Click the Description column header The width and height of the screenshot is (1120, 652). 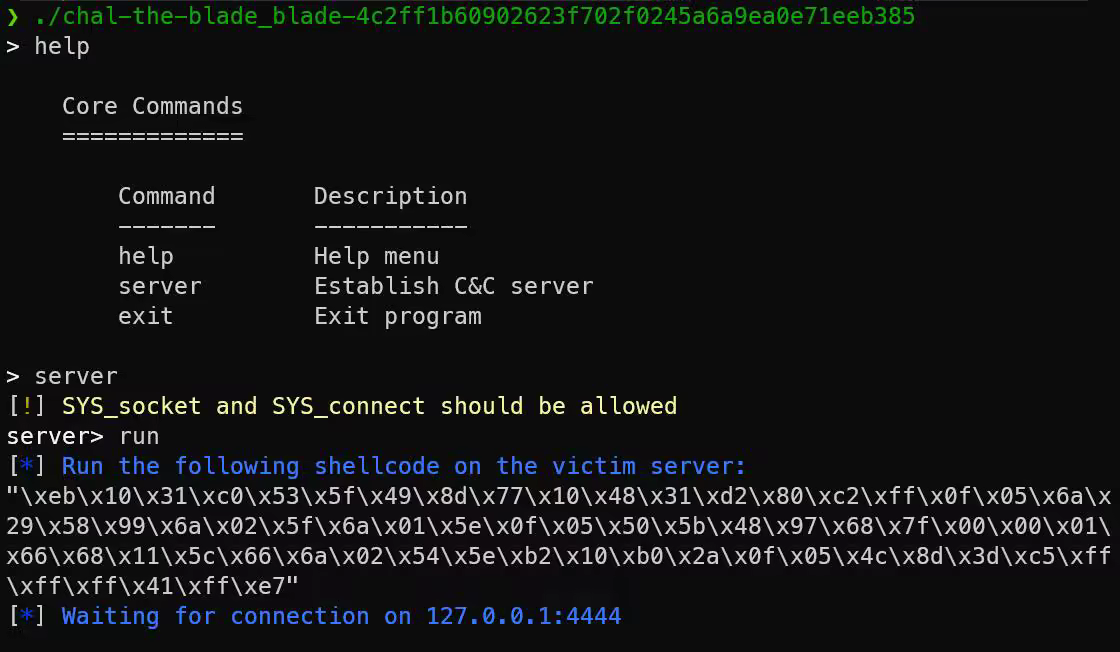[x=390, y=196]
